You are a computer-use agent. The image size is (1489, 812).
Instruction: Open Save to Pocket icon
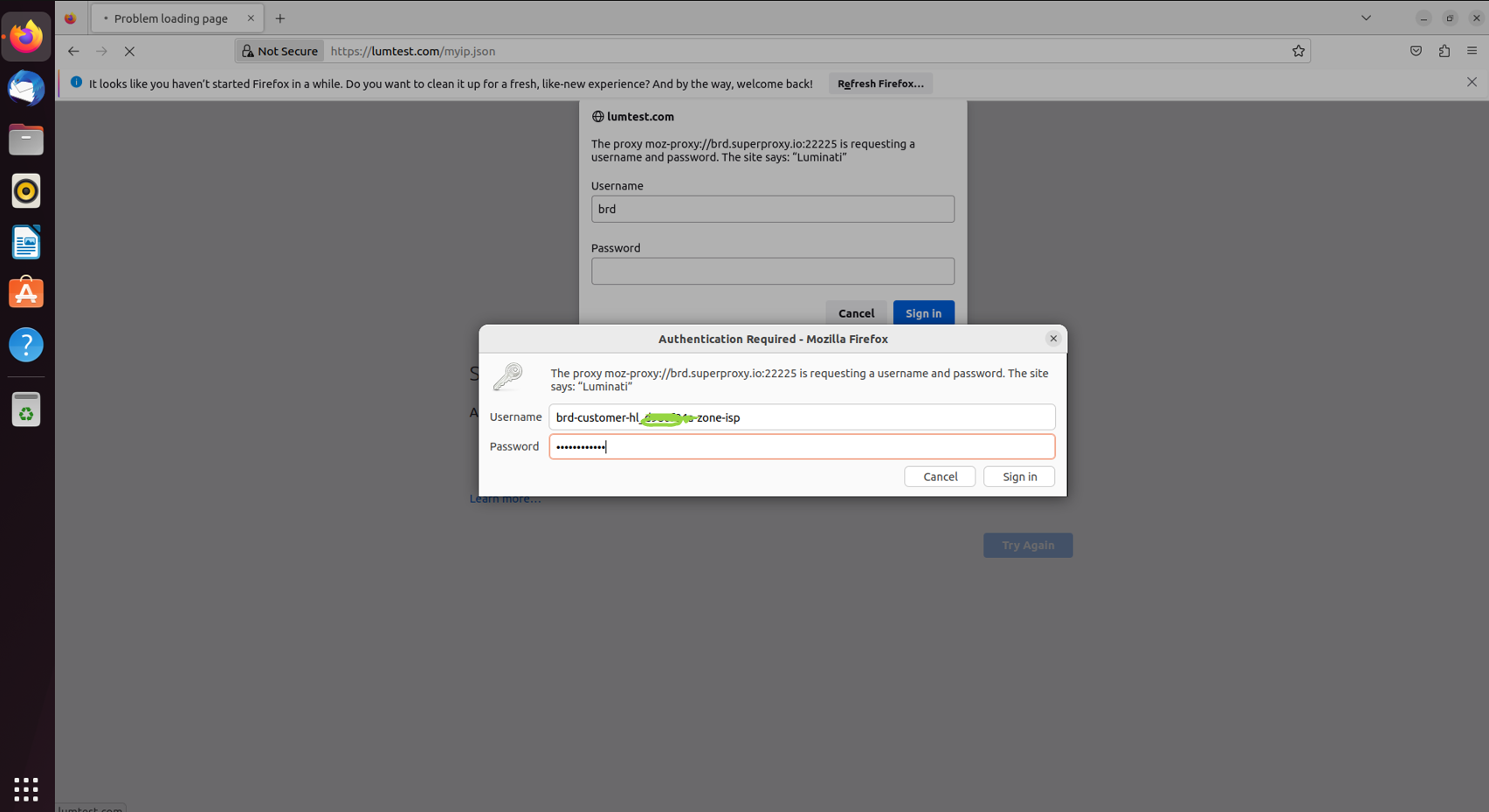coord(1416,52)
